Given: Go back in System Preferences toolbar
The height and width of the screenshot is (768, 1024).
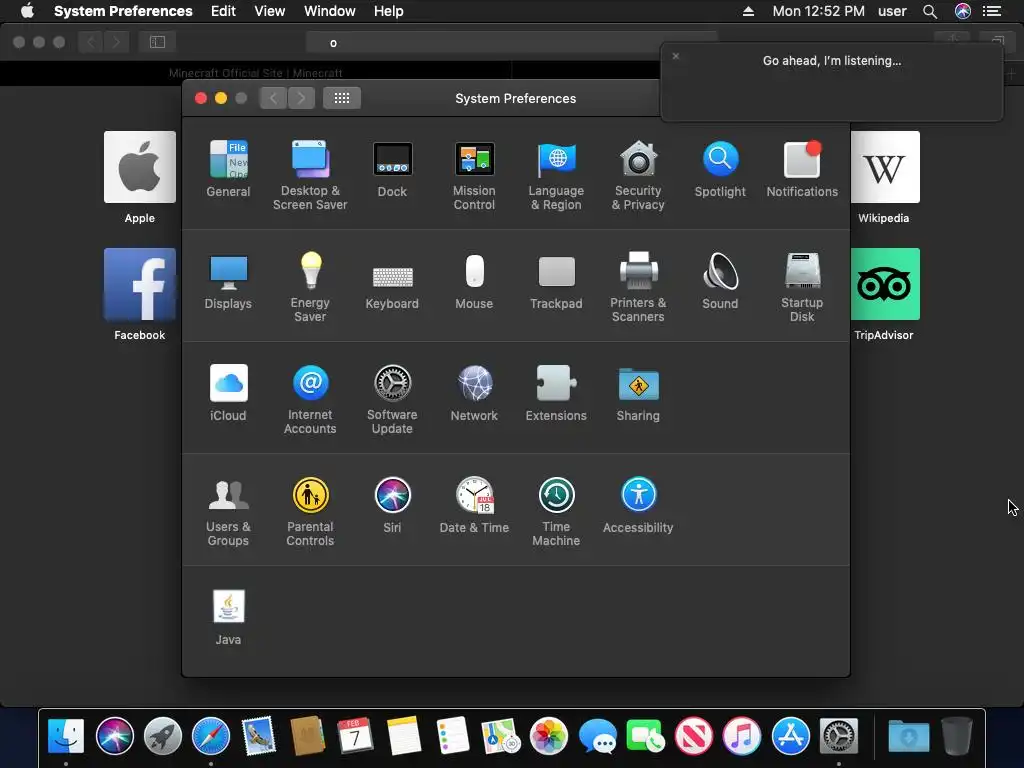Looking at the screenshot, I should [x=274, y=98].
